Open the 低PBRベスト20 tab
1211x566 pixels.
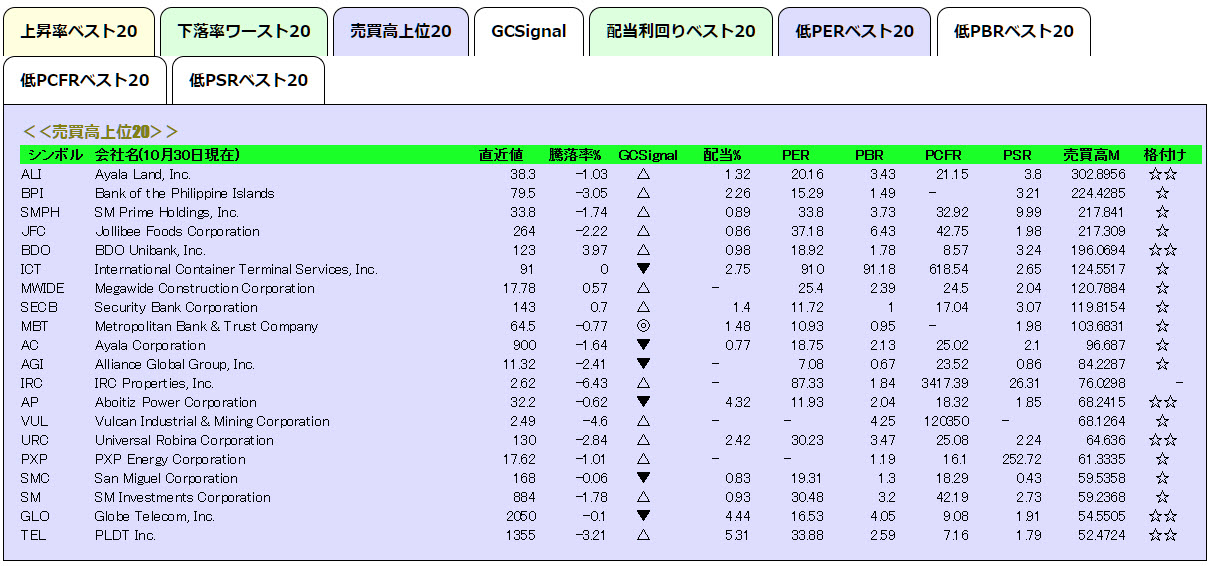1013,31
